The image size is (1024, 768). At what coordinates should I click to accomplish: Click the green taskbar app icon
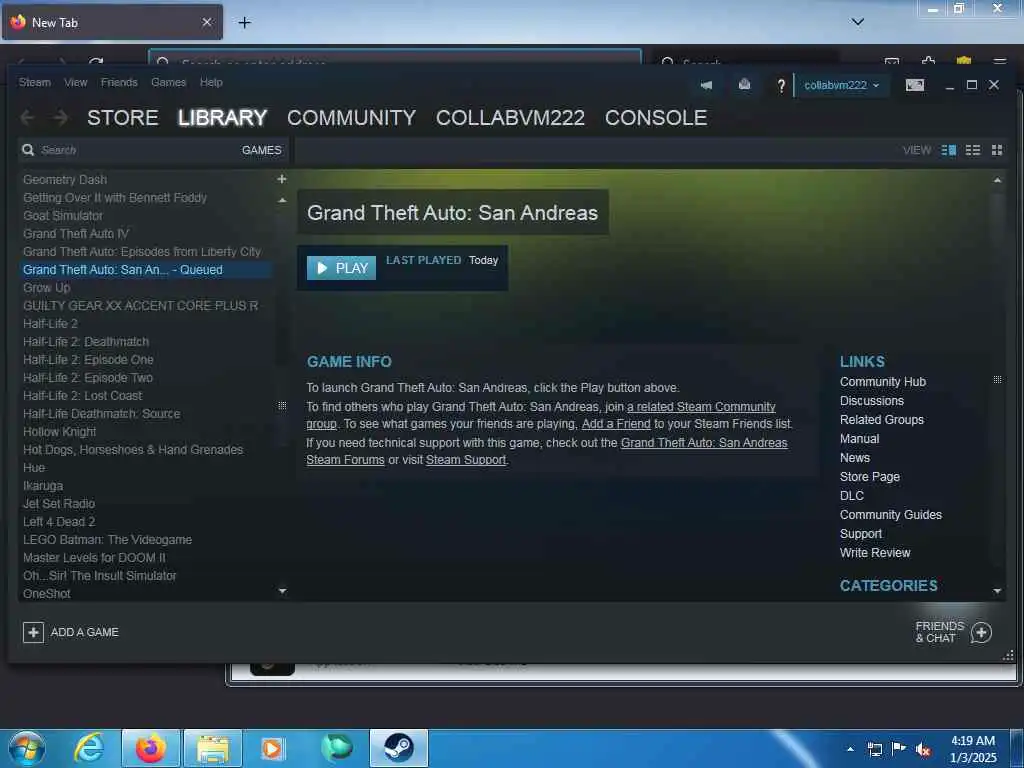point(336,748)
